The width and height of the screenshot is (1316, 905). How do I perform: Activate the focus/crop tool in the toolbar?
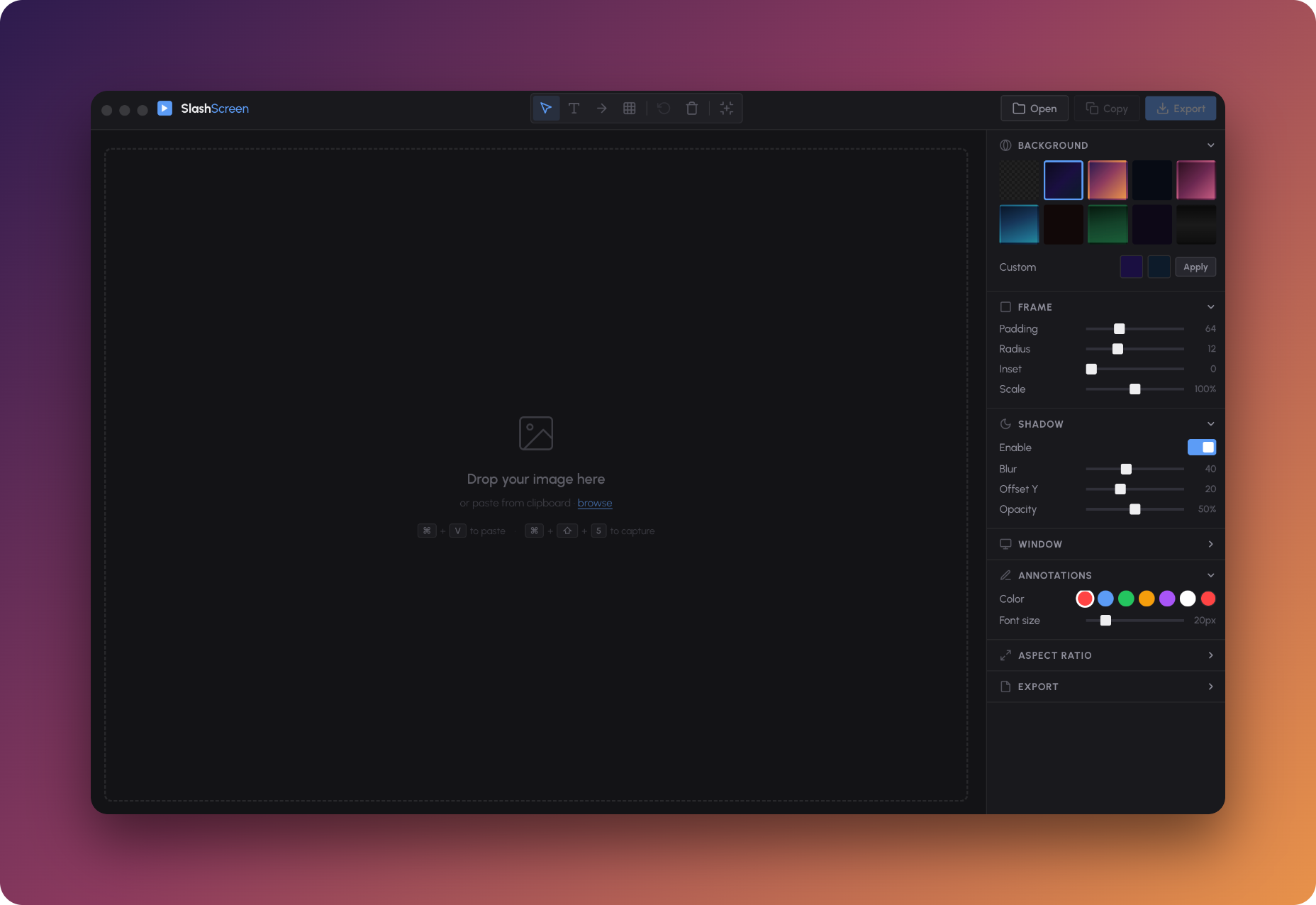coord(726,108)
